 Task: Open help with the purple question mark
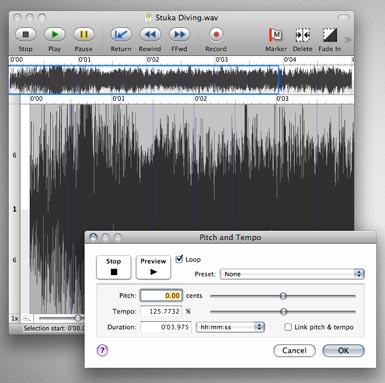point(102,350)
